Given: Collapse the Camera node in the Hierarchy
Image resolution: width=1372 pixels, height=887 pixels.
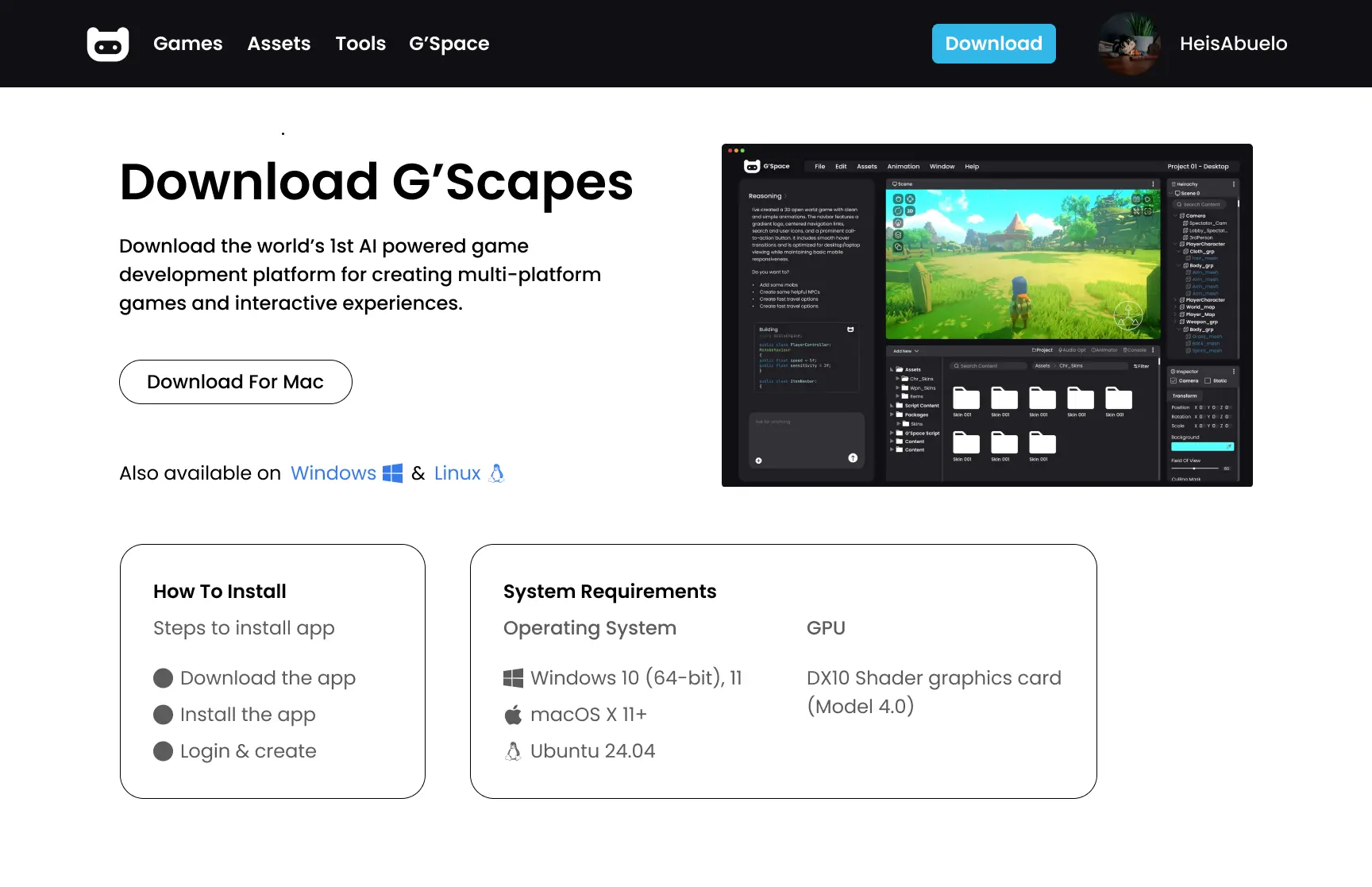Looking at the screenshot, I should point(1175,215).
